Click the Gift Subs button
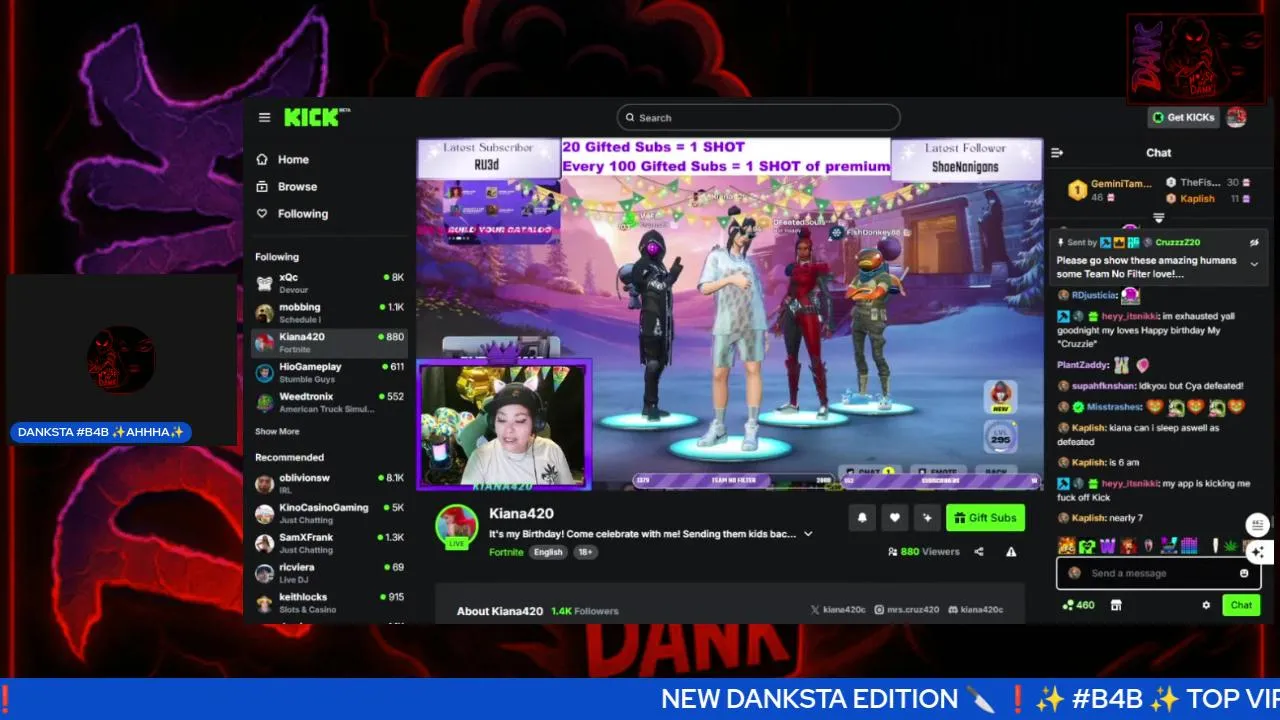 pyautogui.click(x=985, y=518)
